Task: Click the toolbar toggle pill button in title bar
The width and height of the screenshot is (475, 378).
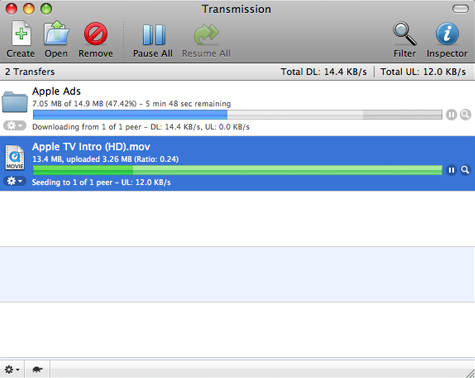Action: coord(460,9)
